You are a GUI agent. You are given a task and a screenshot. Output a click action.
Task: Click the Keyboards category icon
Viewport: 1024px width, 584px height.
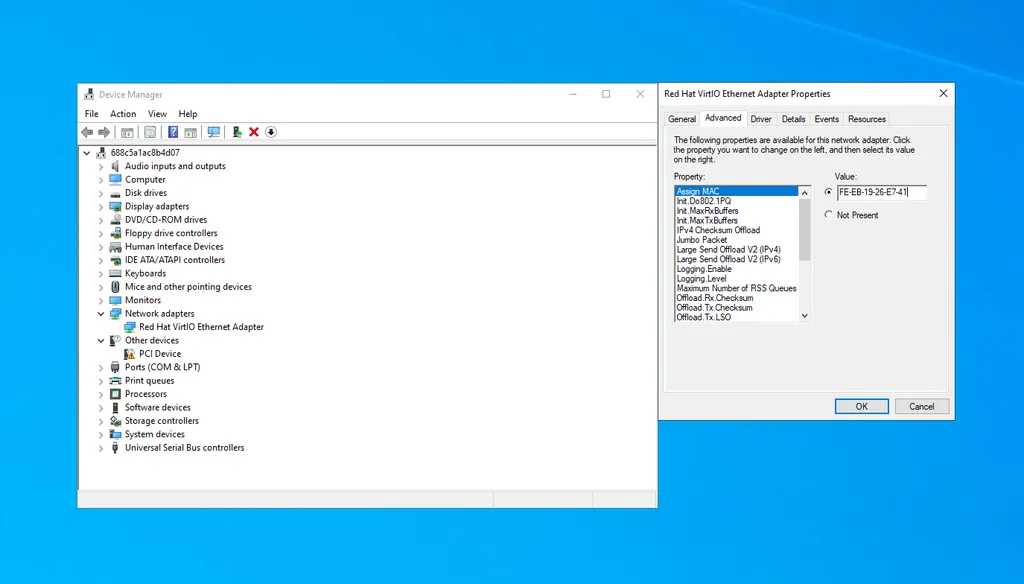[x=116, y=273]
